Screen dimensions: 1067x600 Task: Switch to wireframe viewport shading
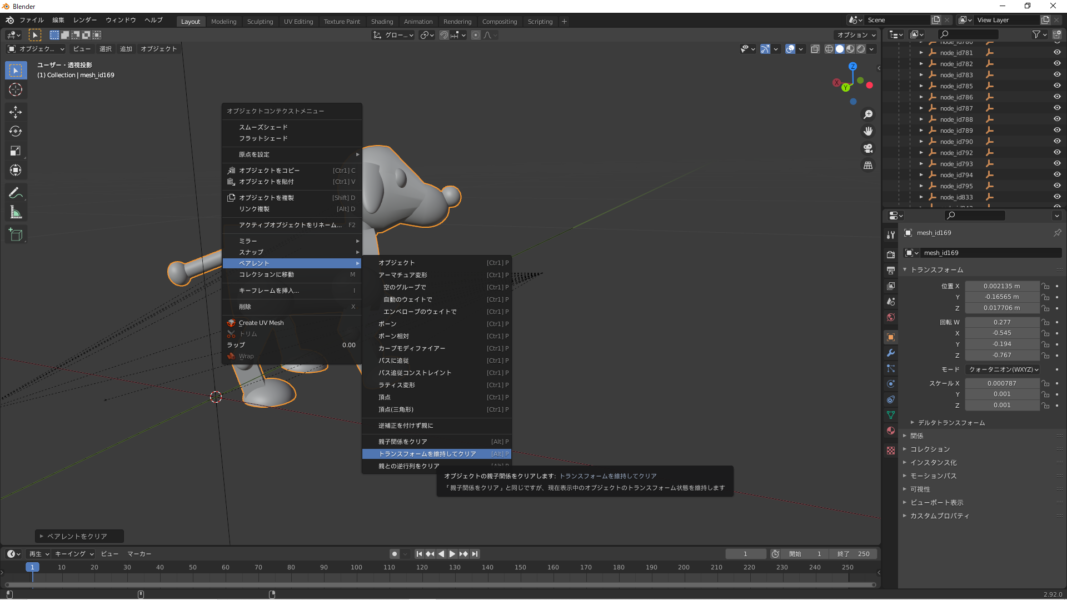pyautogui.click(x=829, y=49)
